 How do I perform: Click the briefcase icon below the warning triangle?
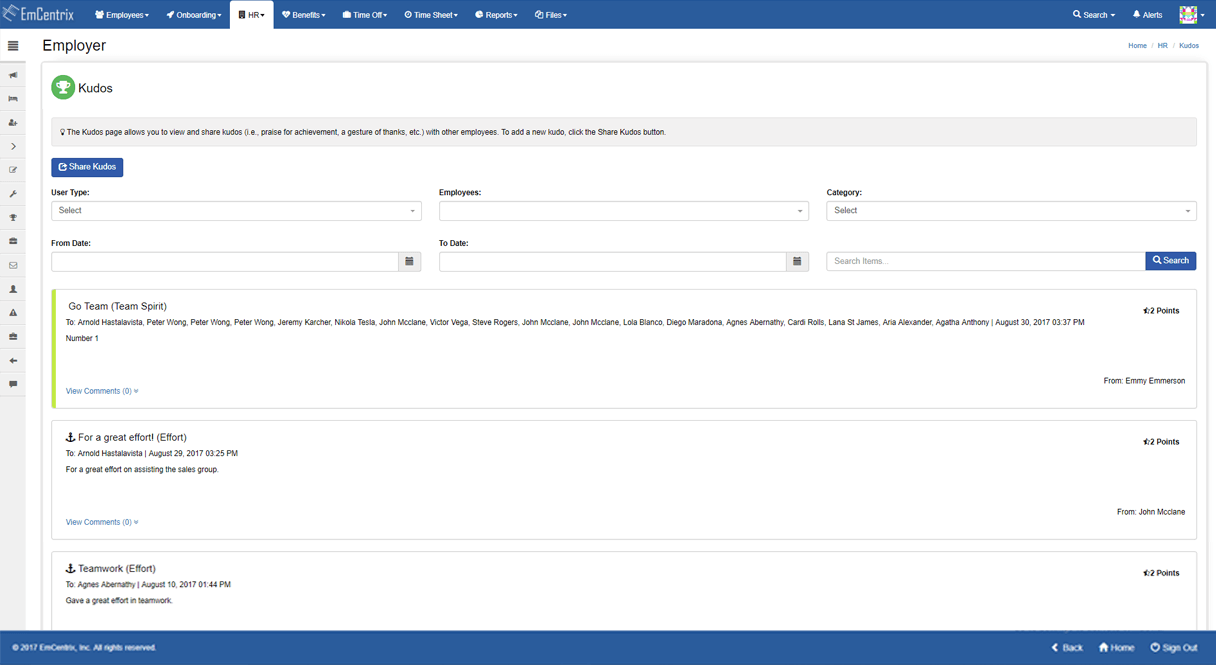pos(13,337)
